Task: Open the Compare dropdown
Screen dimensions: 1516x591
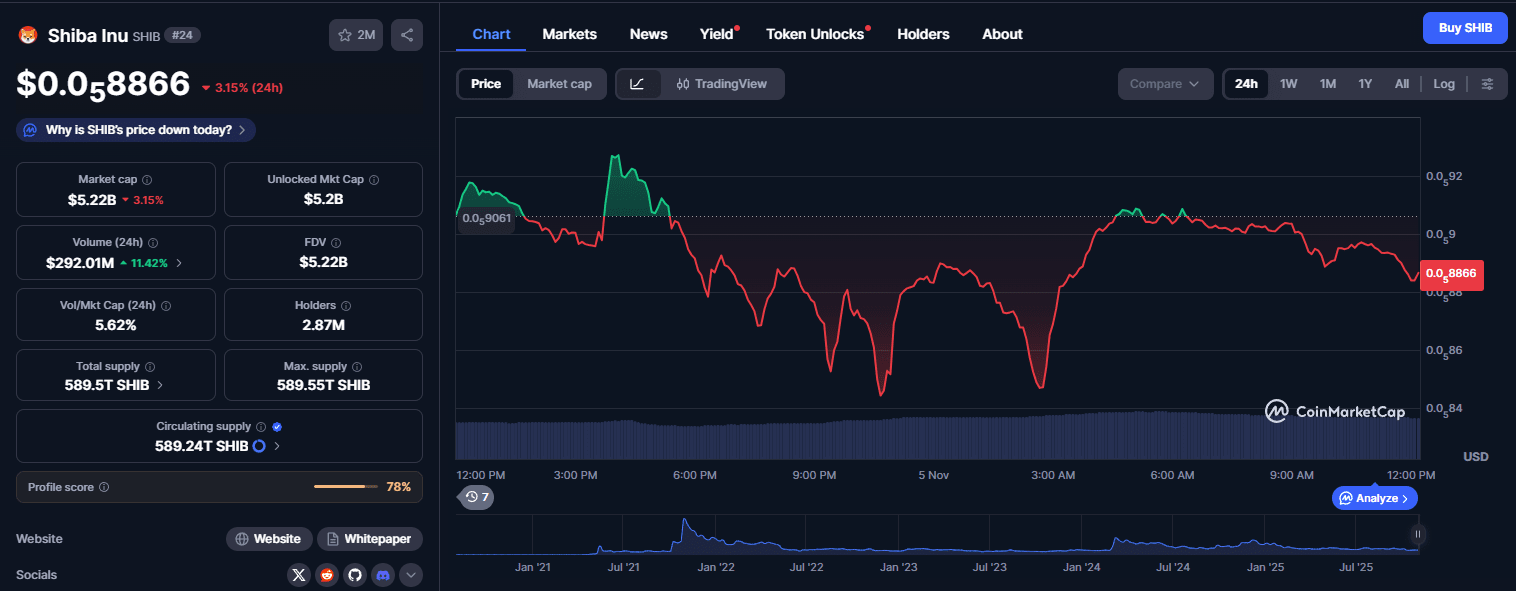Action: (1165, 84)
